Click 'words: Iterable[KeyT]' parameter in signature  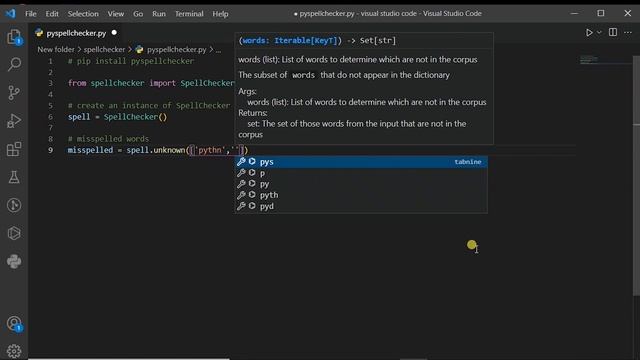[289, 40]
